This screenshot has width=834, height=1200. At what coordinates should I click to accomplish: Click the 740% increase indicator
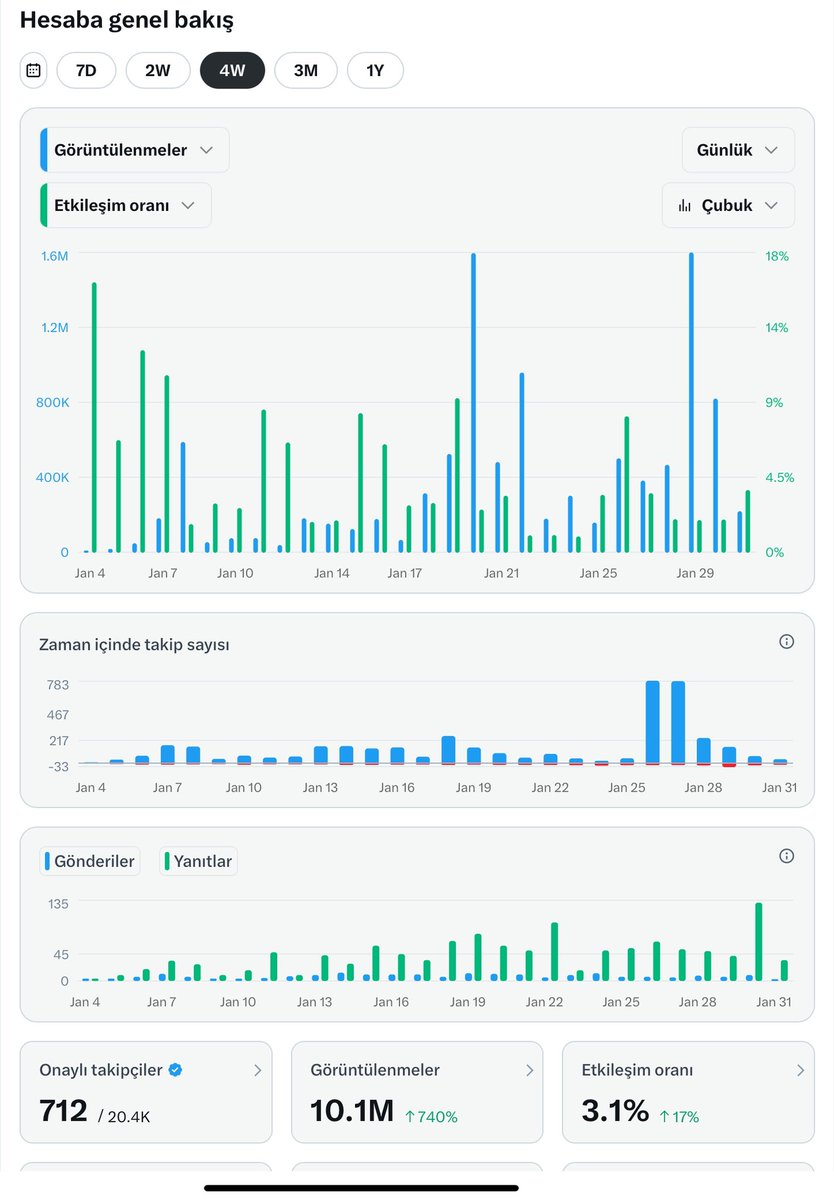(431, 1116)
